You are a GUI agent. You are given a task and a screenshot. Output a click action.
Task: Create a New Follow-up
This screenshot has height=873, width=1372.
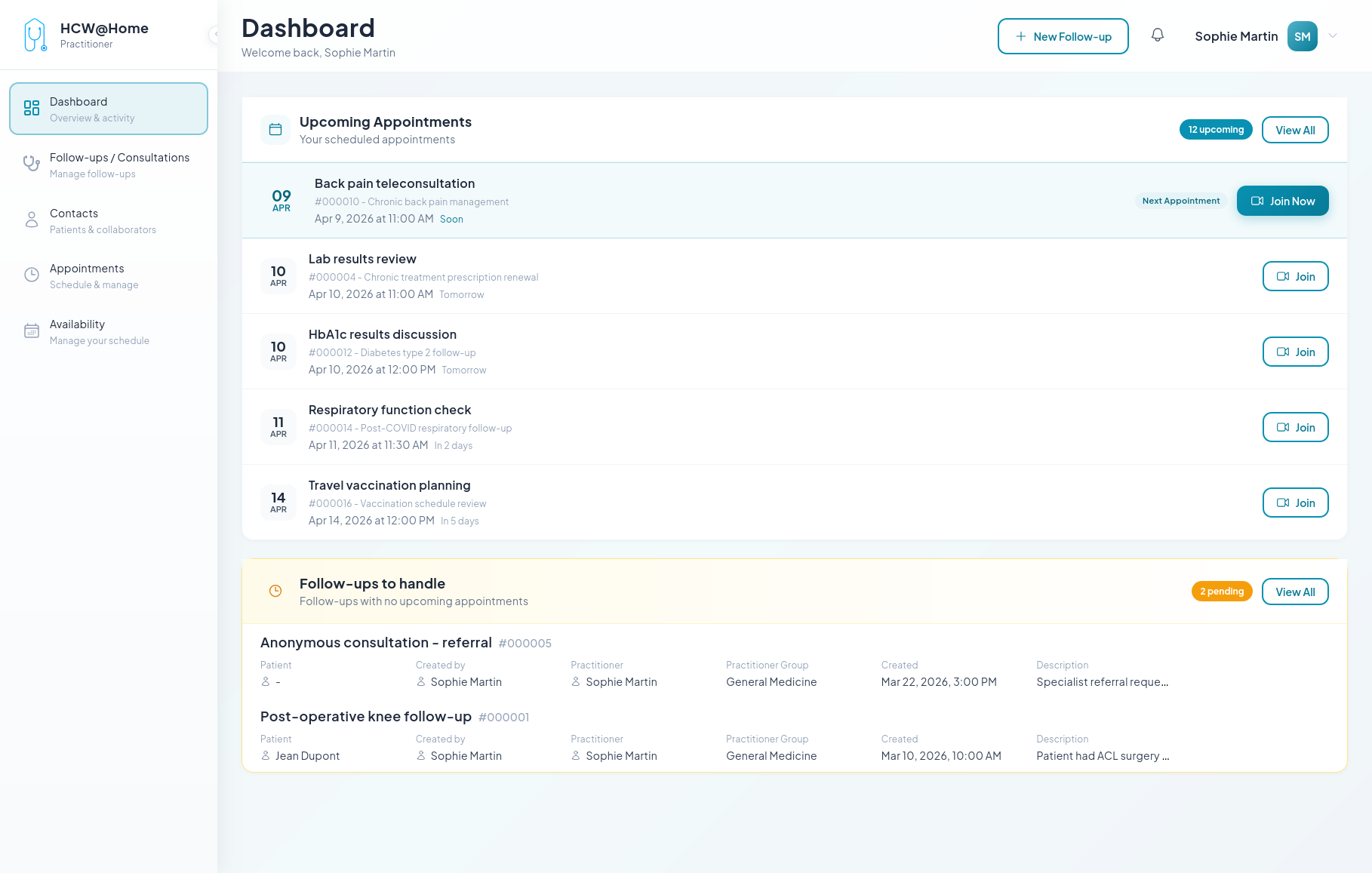(1063, 35)
